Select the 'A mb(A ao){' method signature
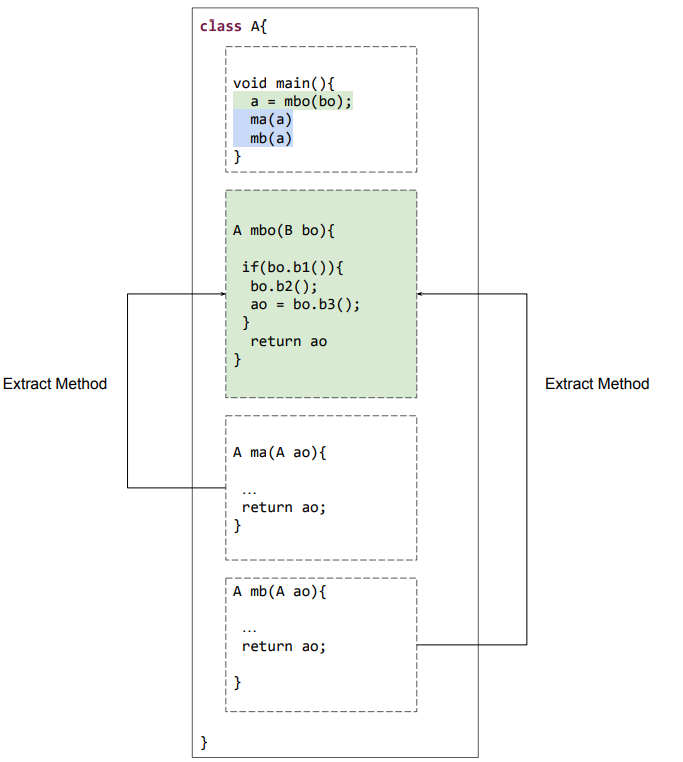Screen dimensions: 683x762 coord(280,591)
